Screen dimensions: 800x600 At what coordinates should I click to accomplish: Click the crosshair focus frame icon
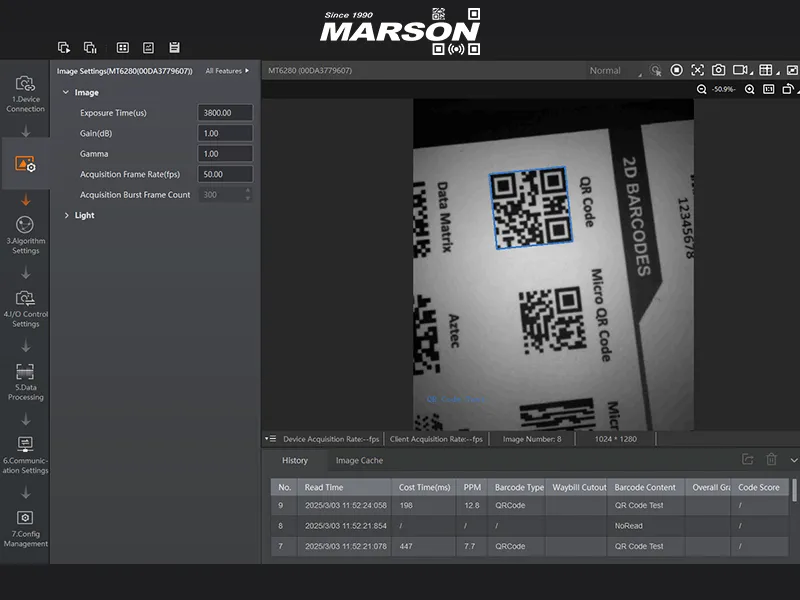(697, 70)
